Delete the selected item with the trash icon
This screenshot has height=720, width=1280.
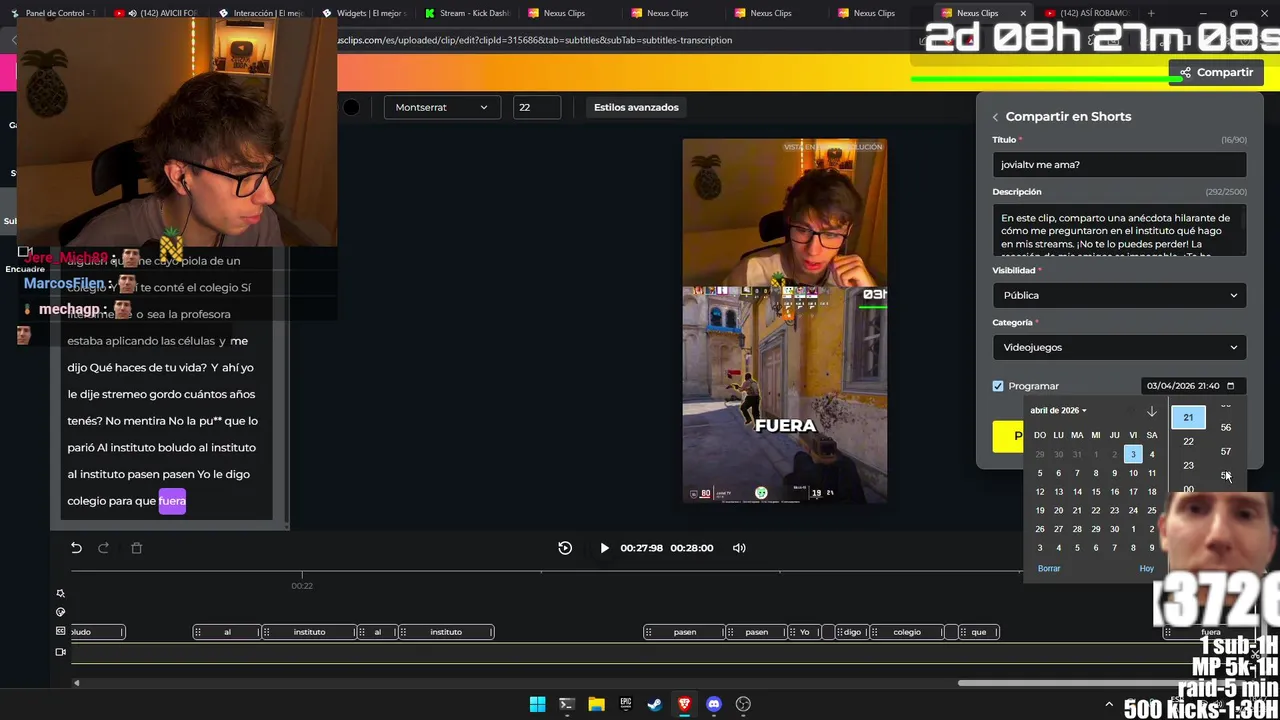(137, 548)
